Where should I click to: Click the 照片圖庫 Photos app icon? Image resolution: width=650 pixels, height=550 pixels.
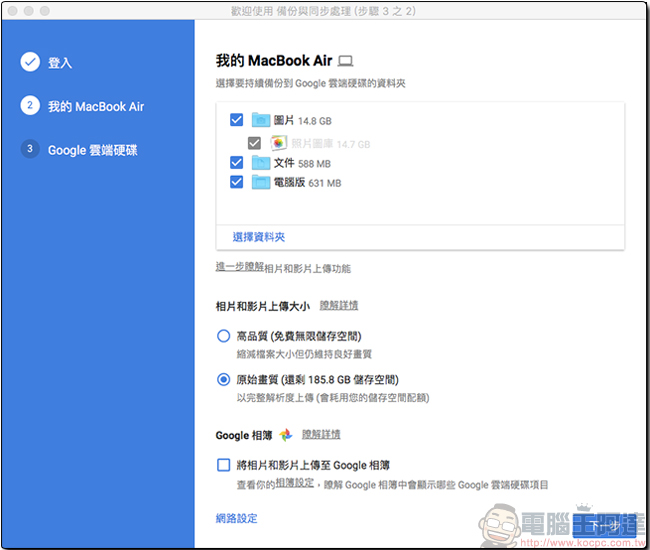click(x=279, y=143)
